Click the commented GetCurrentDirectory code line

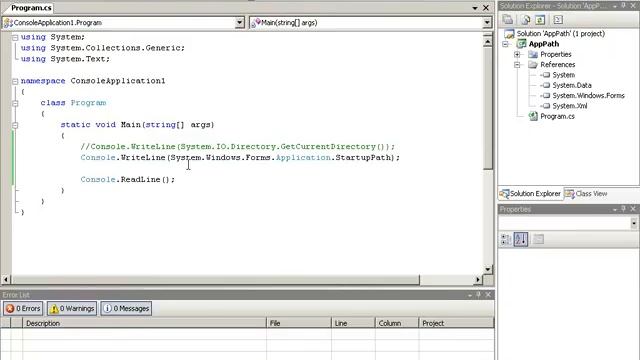point(238,147)
